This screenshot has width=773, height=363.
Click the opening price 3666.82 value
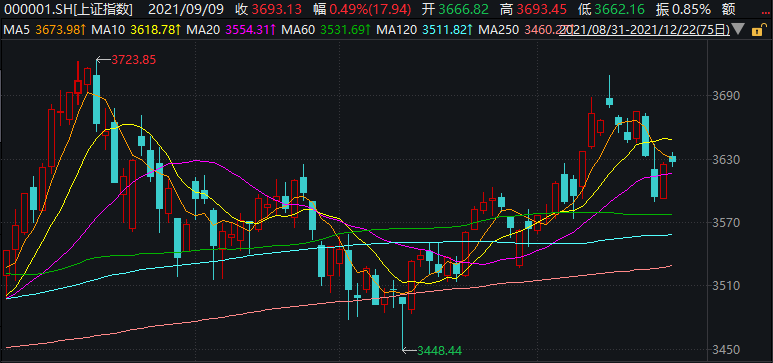[x=463, y=9]
